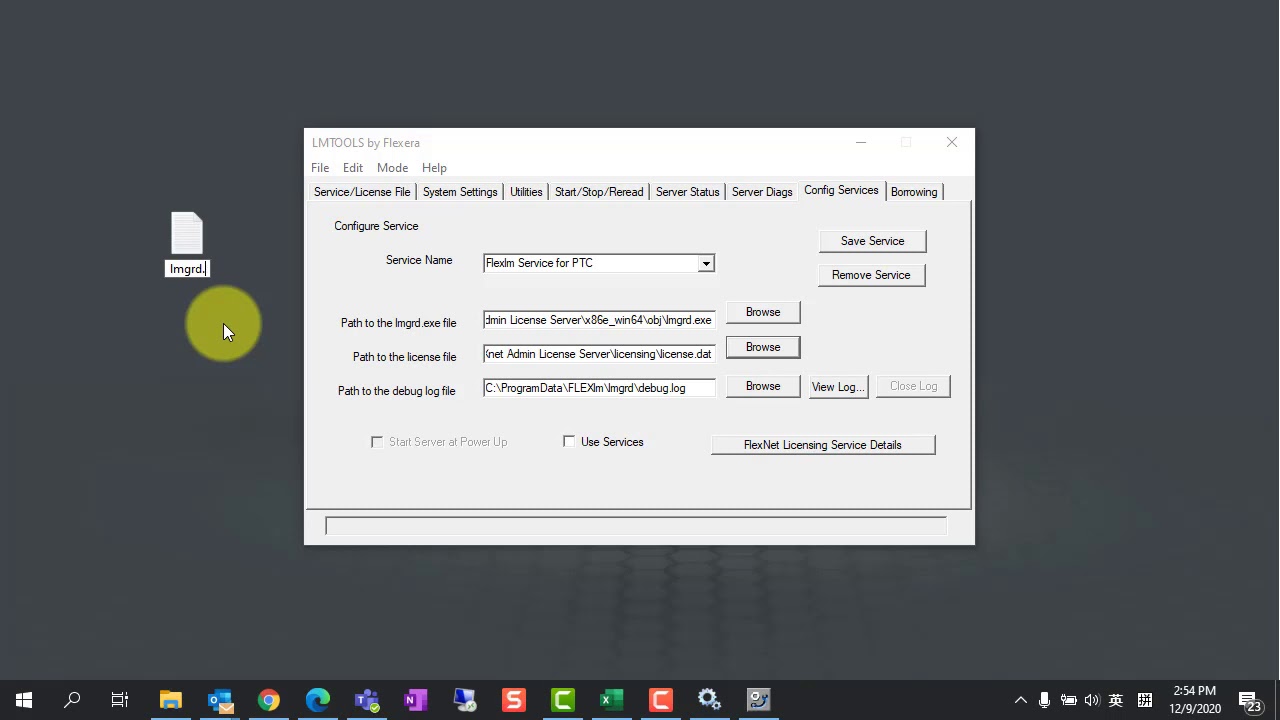Select the lmgrd file icon on desktop
Image resolution: width=1280 pixels, height=720 pixels.
(187, 233)
